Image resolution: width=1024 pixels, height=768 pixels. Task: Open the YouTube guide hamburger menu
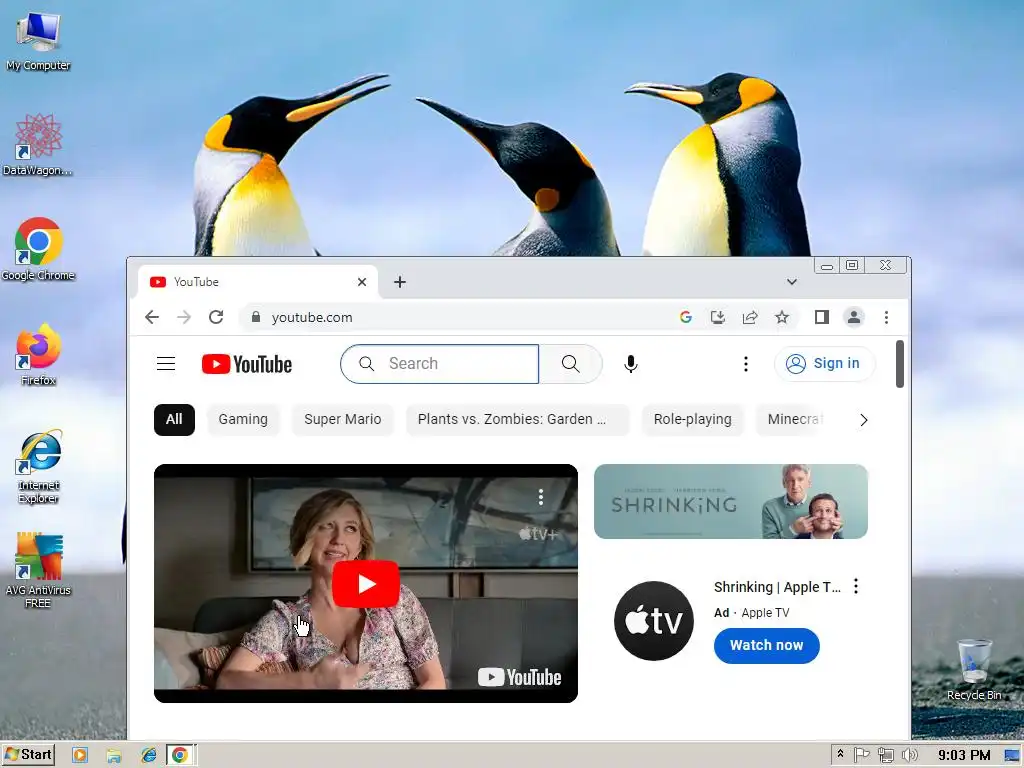[x=166, y=364]
